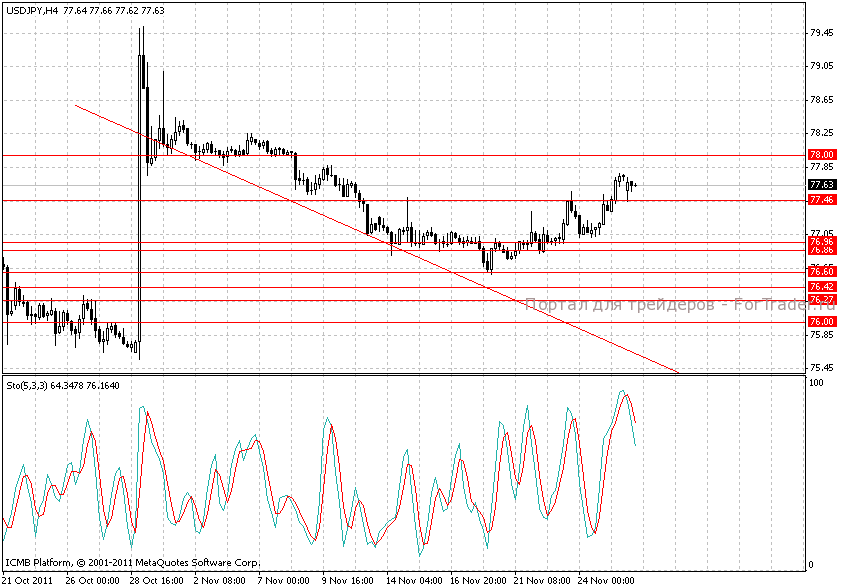This screenshot has height=588, width=843.
Task: Click the 14 Nov 04:00 time label
Action: tap(414, 580)
